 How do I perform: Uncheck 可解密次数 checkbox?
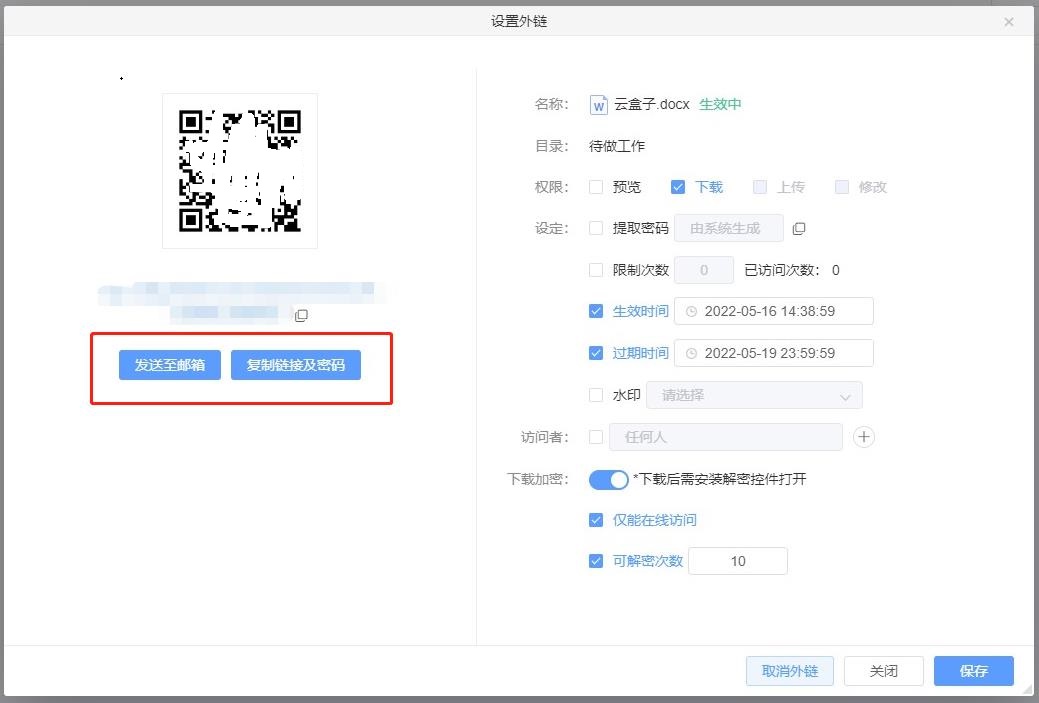[596, 561]
